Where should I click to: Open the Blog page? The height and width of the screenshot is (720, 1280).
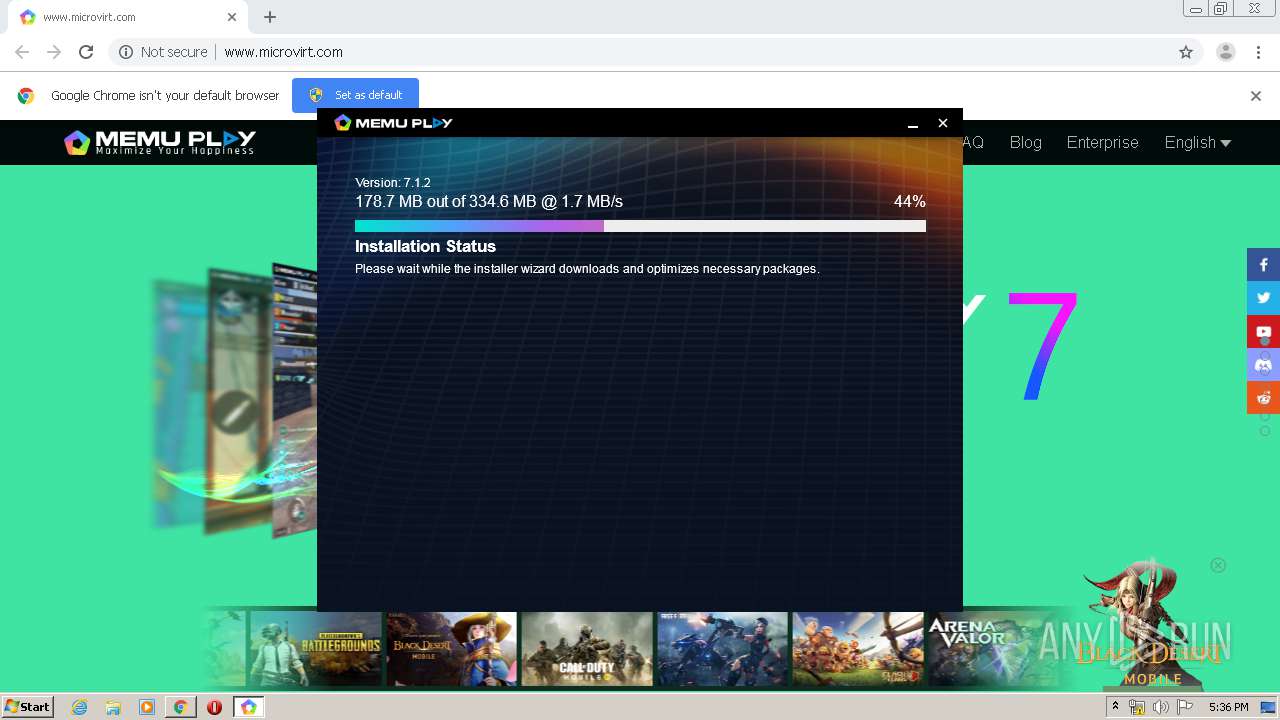point(1025,142)
